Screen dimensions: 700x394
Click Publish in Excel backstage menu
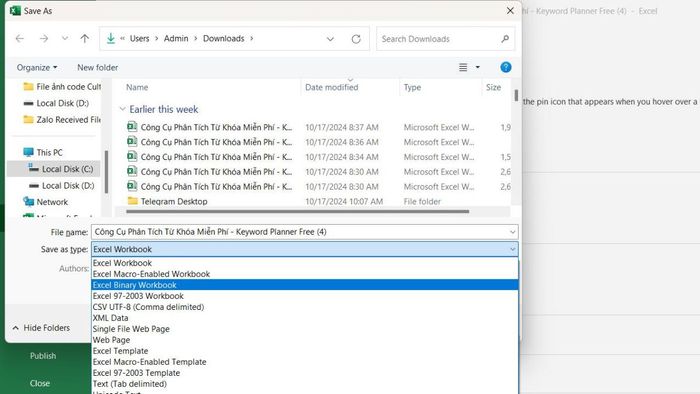[x=43, y=356]
